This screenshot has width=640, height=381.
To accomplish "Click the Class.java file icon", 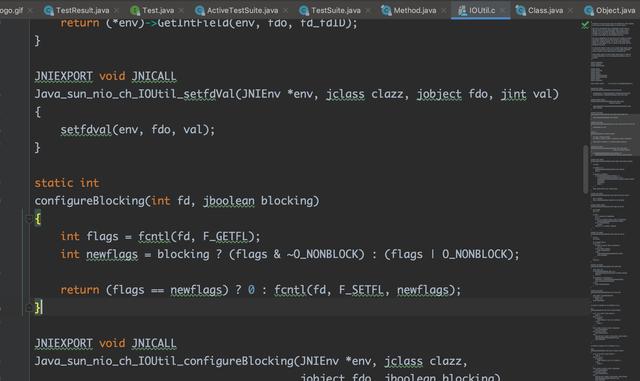I will pyautogui.click(x=520, y=11).
